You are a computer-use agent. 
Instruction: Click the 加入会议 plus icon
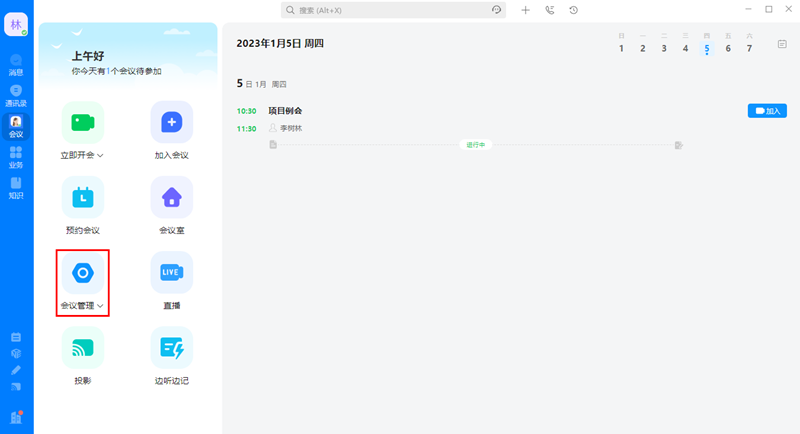click(171, 122)
